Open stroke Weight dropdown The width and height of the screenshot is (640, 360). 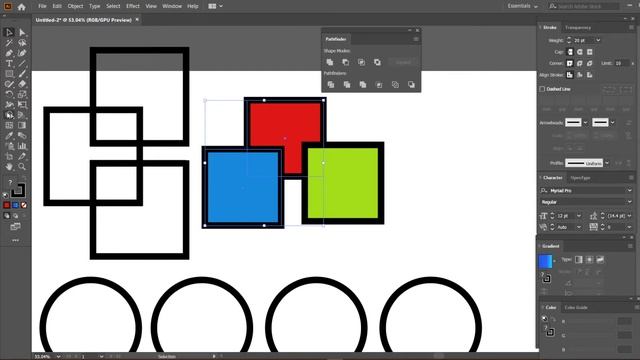[598, 40]
